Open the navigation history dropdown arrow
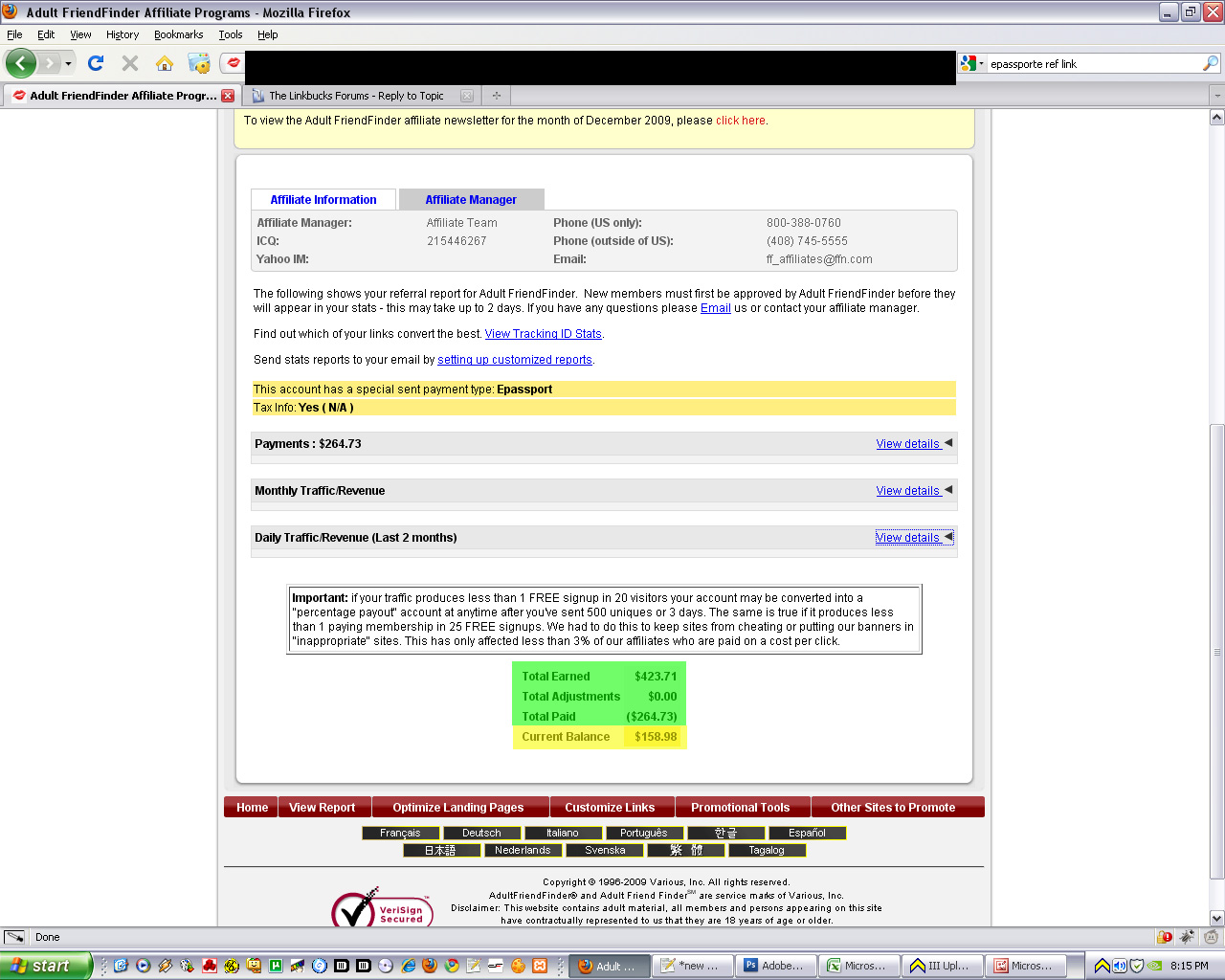The image size is (1225, 980). click(68, 64)
